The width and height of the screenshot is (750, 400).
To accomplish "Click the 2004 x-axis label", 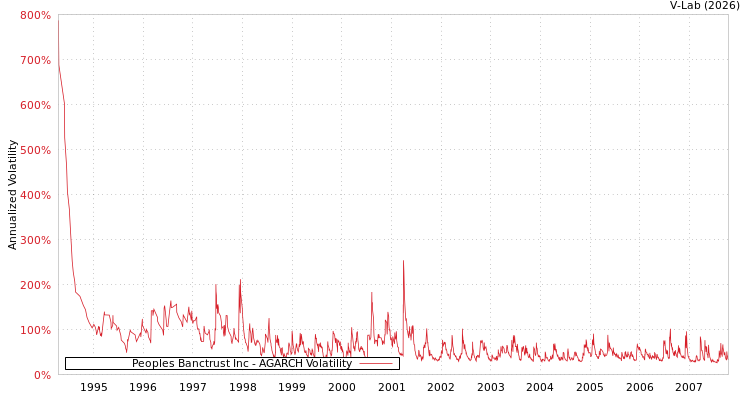I will tap(540, 387).
